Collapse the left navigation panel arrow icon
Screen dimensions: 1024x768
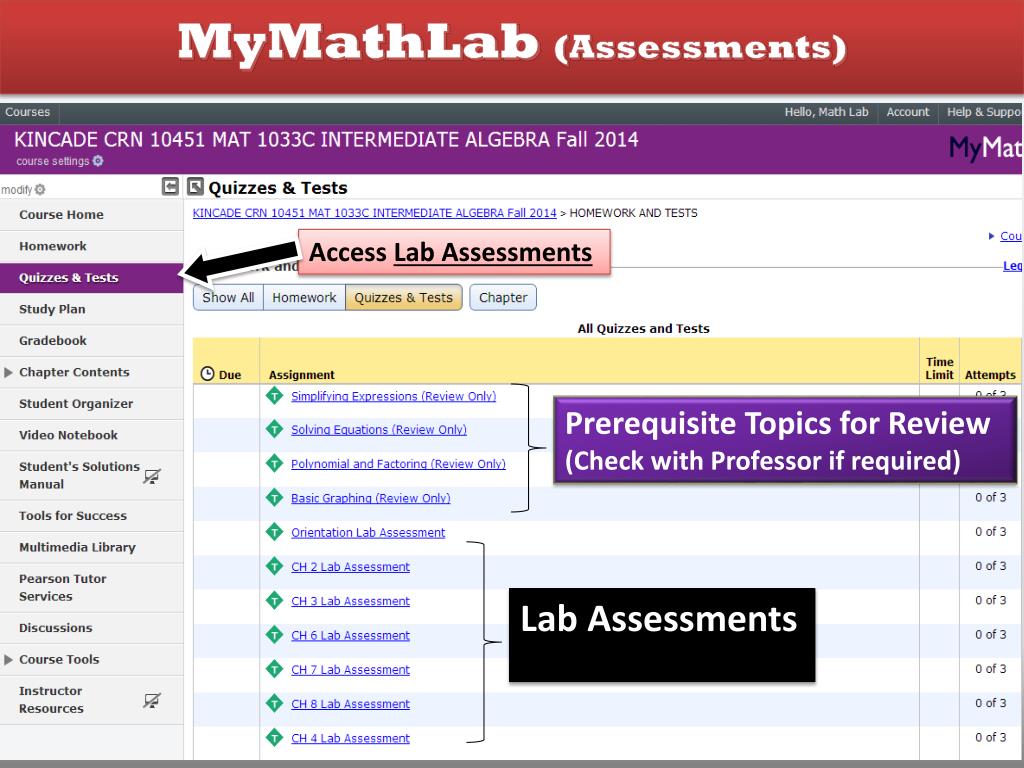pyautogui.click(x=170, y=187)
